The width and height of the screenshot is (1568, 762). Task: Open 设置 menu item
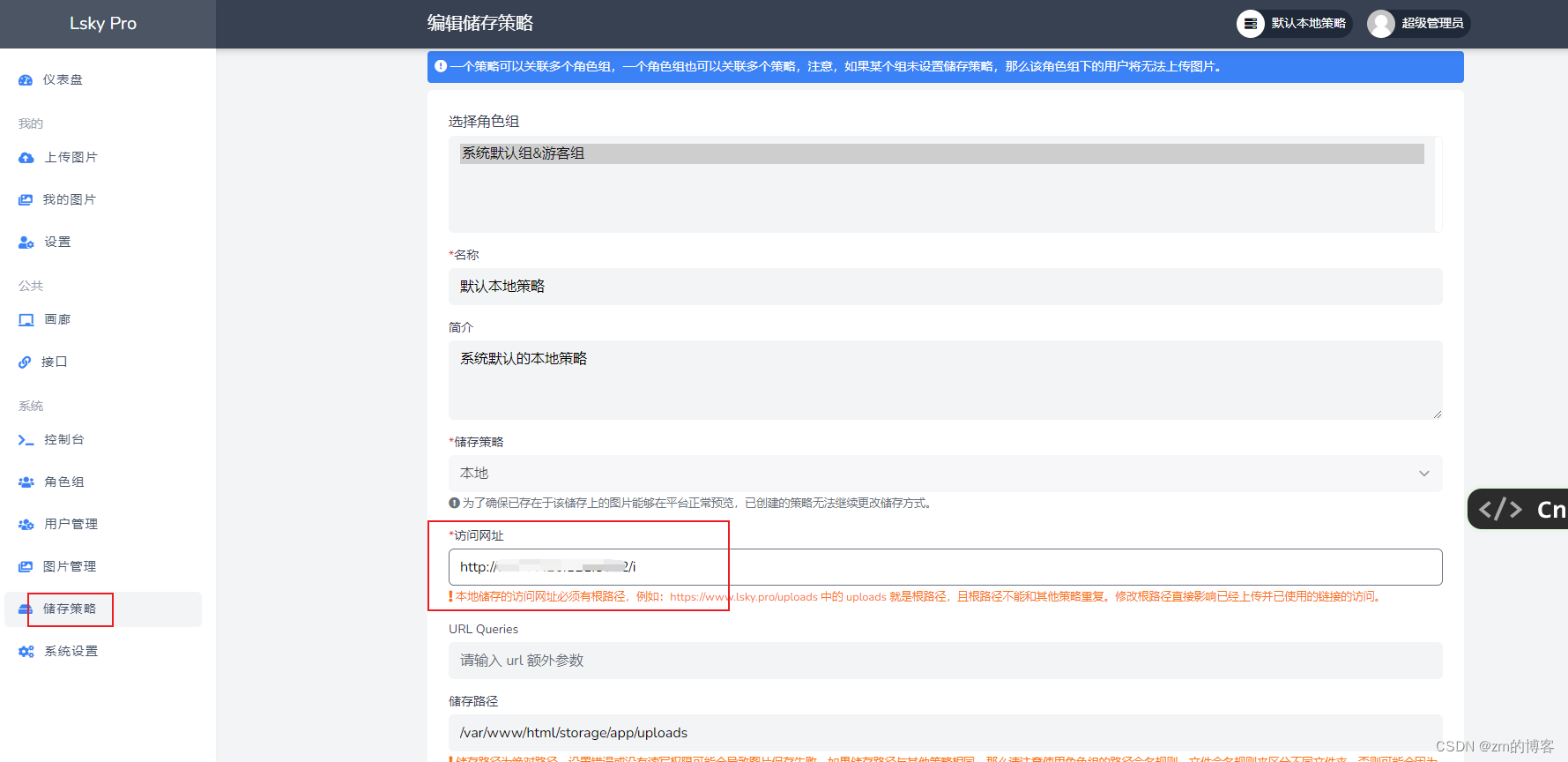point(103,243)
